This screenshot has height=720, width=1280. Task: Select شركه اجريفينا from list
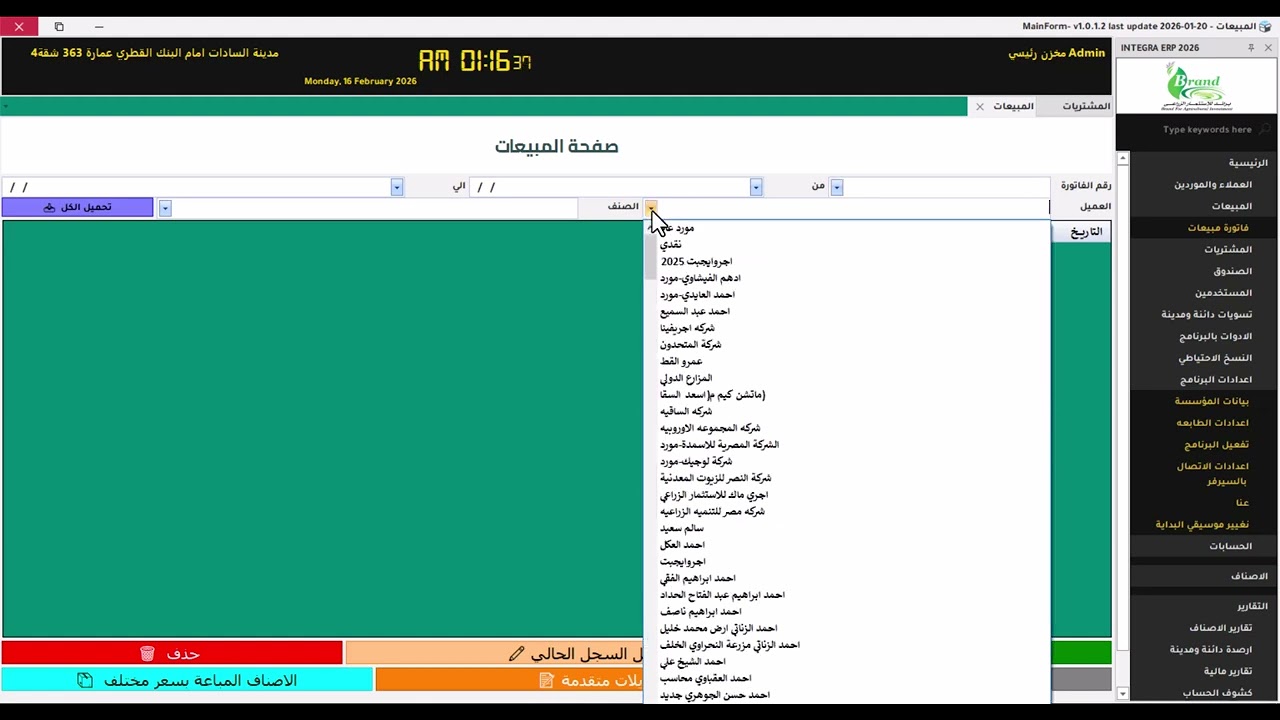[x=687, y=328]
